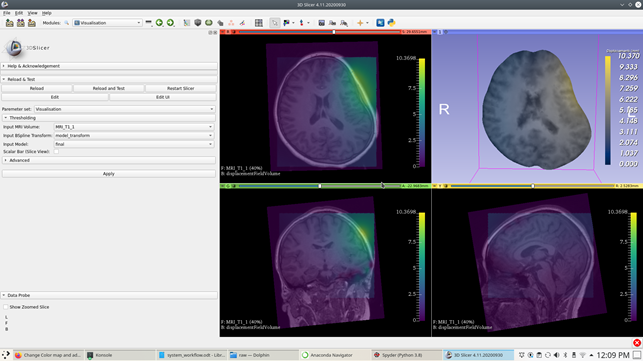
Task: Enable the Show Zoomed Slice checkbox
Action: (6, 307)
